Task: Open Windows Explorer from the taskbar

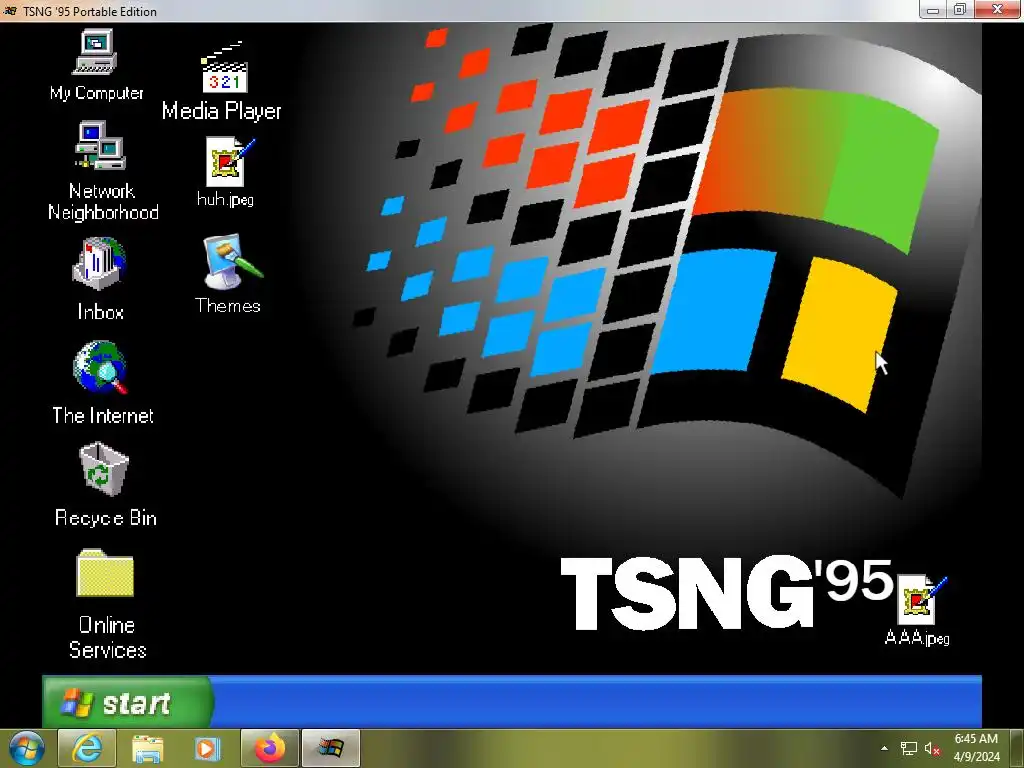Action: (148, 748)
